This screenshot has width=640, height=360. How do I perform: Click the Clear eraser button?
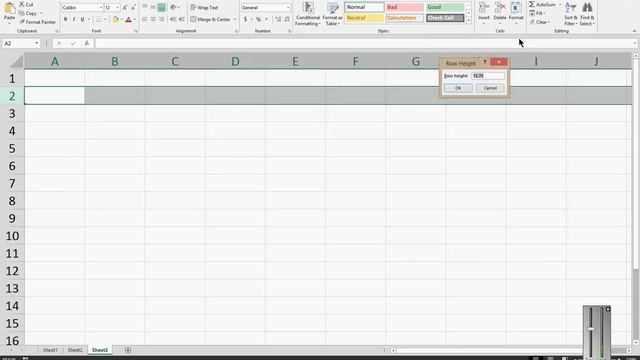[539, 22]
